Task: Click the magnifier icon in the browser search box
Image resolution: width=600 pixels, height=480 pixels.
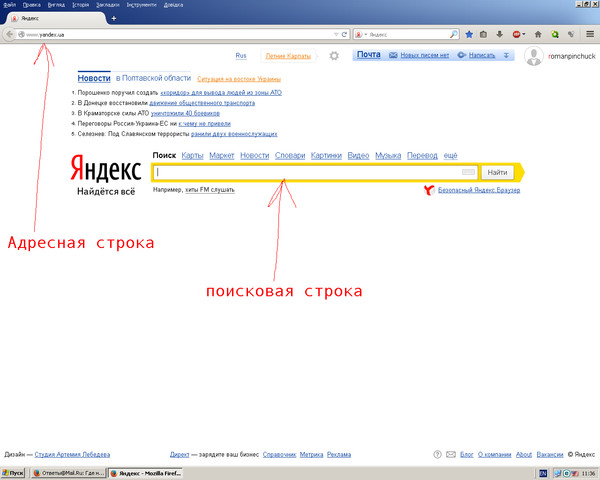Action: tap(453, 34)
